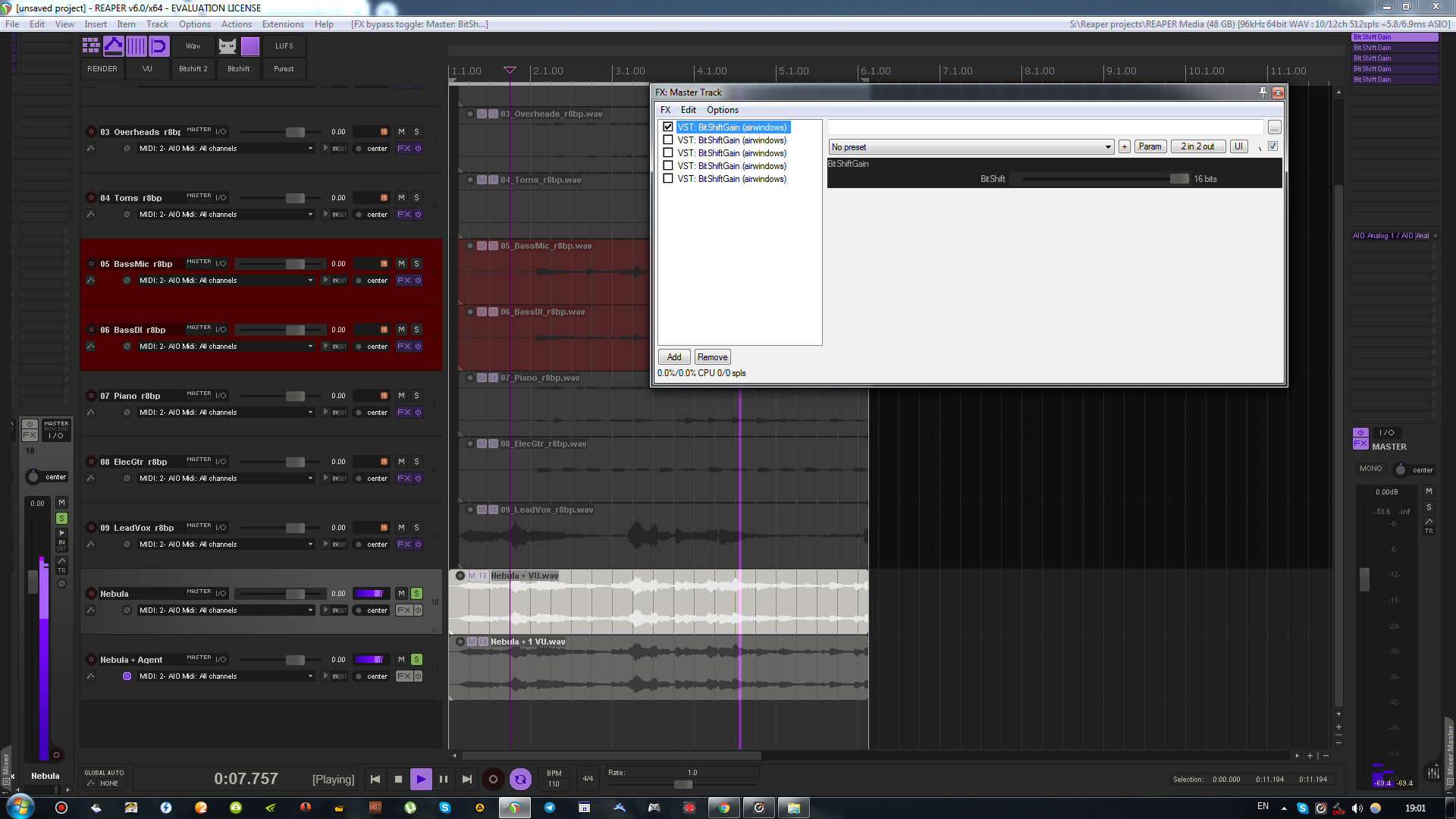Click the RENDER toolbar button
This screenshot has width=1456, height=819.
point(102,69)
